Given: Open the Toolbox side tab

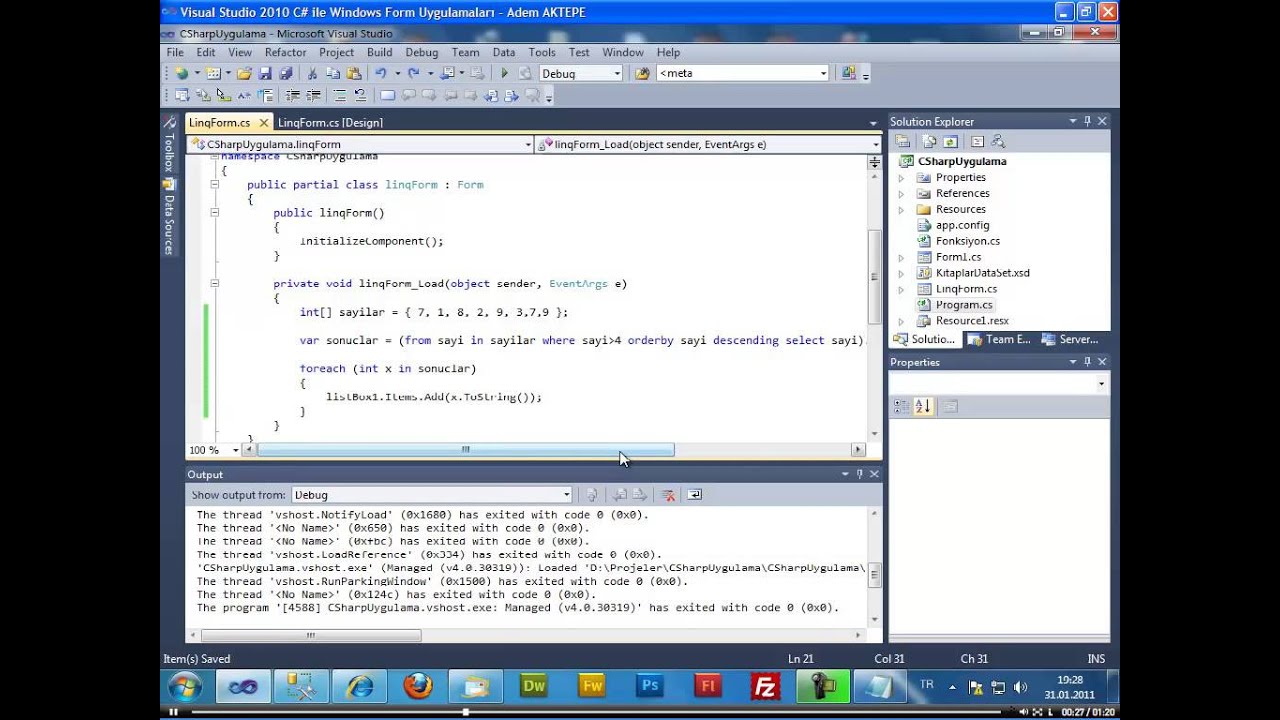Looking at the screenshot, I should (169, 143).
